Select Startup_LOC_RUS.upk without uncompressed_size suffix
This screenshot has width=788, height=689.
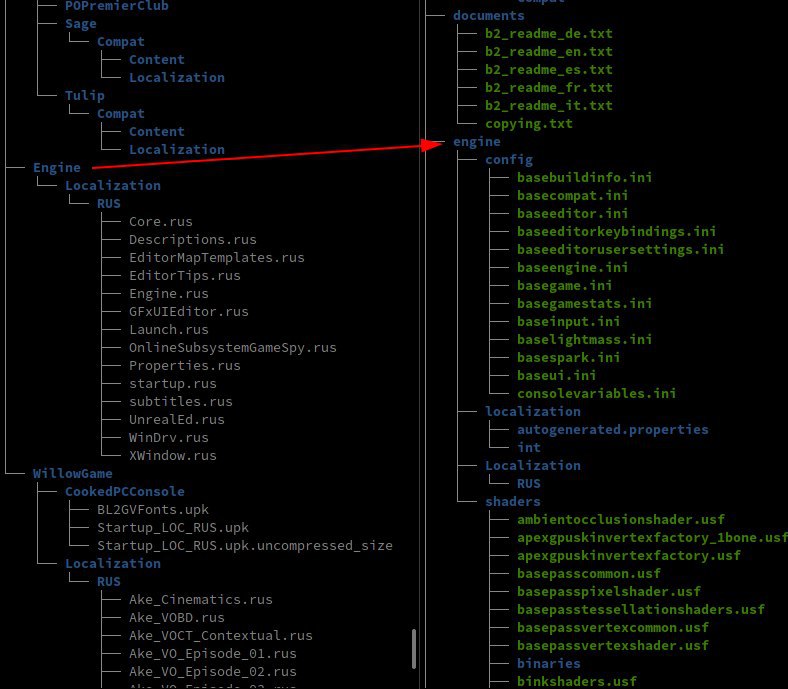click(x=173, y=528)
